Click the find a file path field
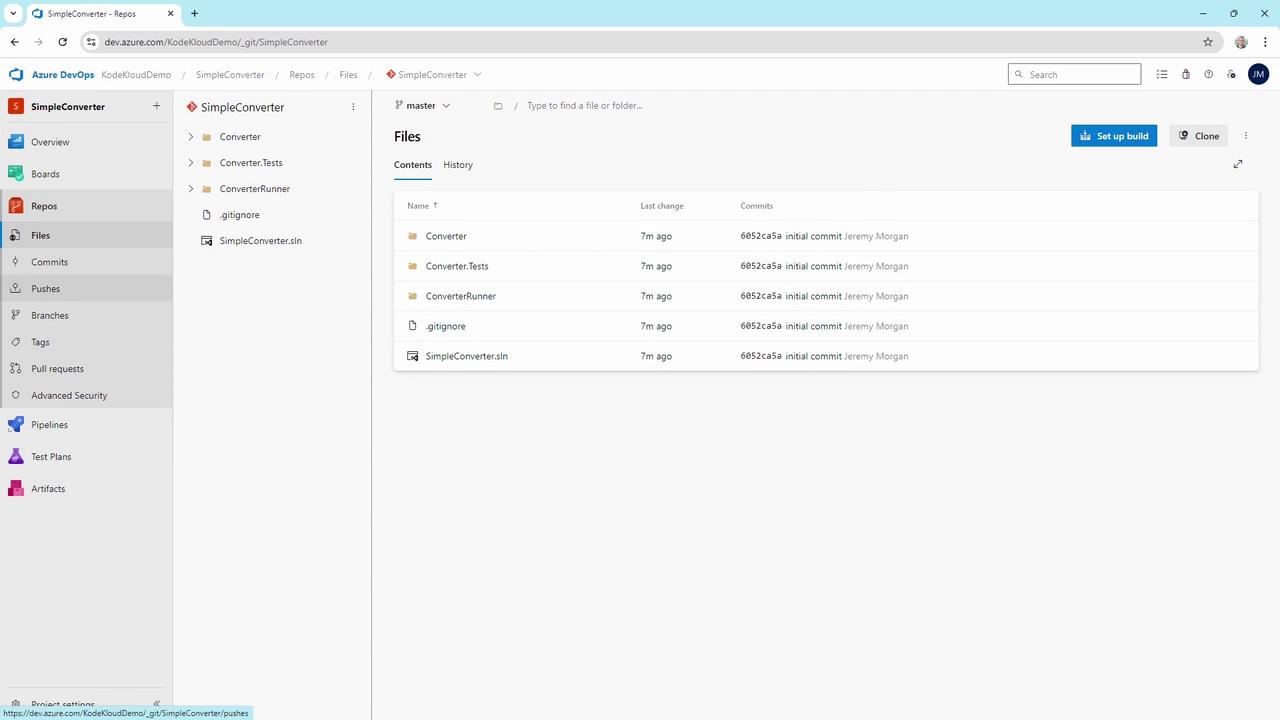This screenshot has width=1280, height=720. click(640, 105)
